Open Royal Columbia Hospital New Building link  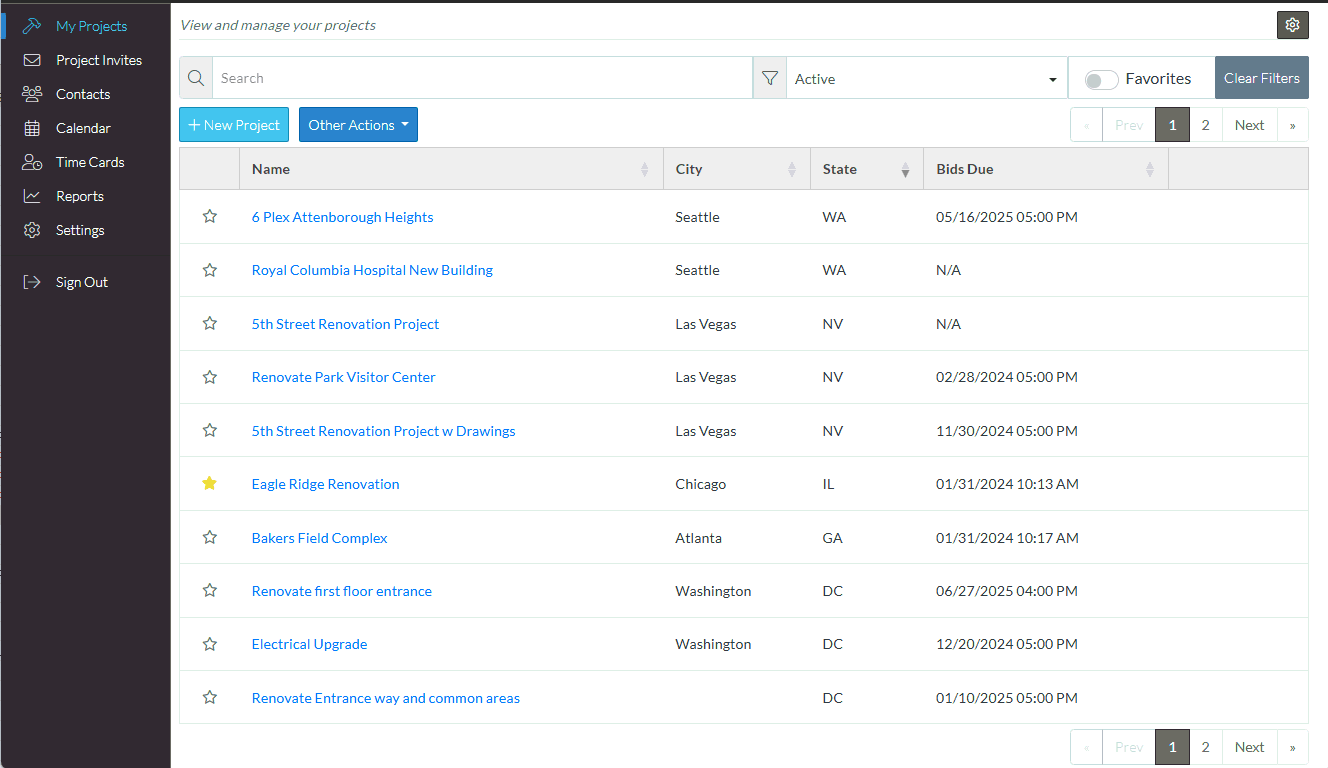(x=372, y=270)
